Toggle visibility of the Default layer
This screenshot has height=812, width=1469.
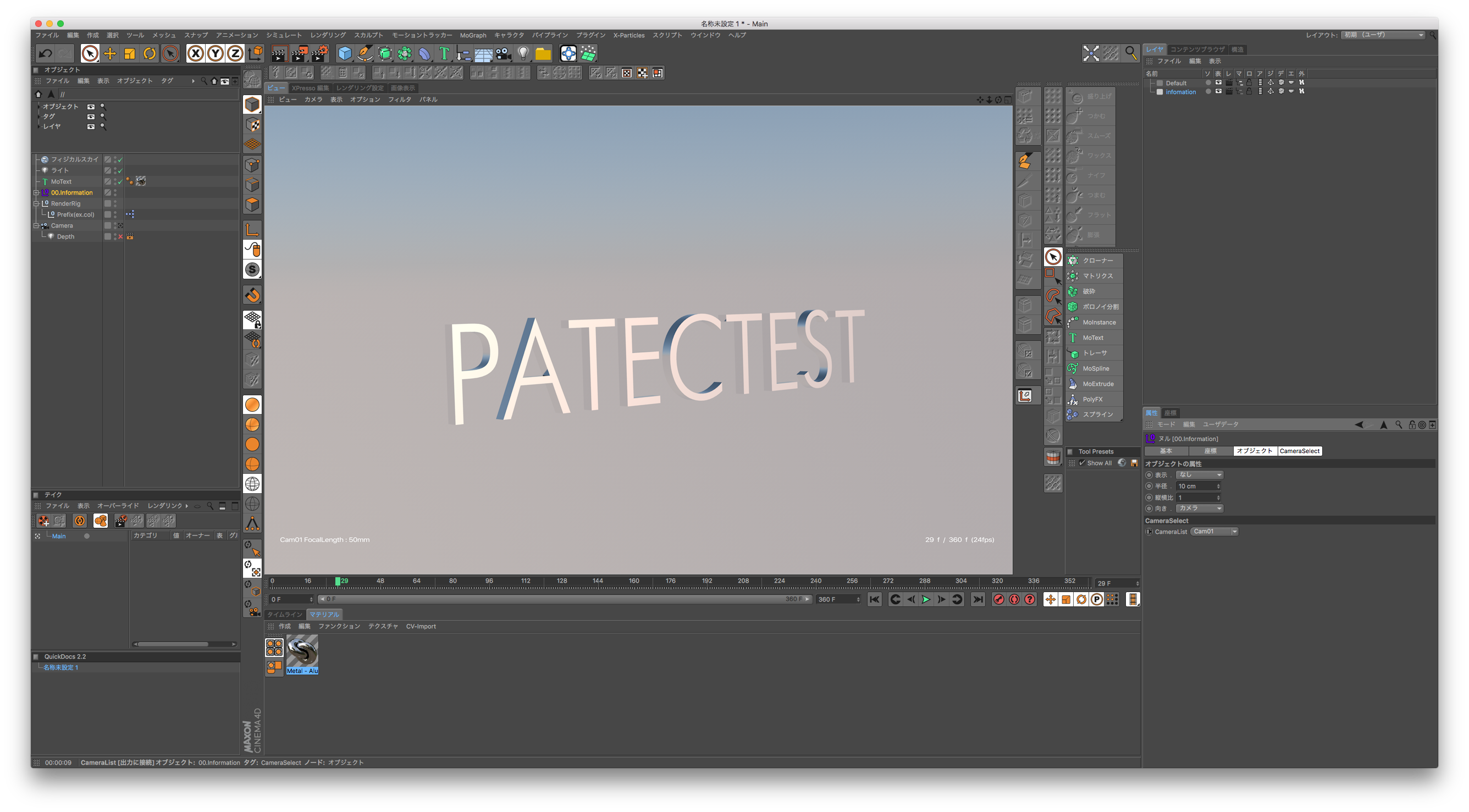pyautogui.click(x=1218, y=82)
